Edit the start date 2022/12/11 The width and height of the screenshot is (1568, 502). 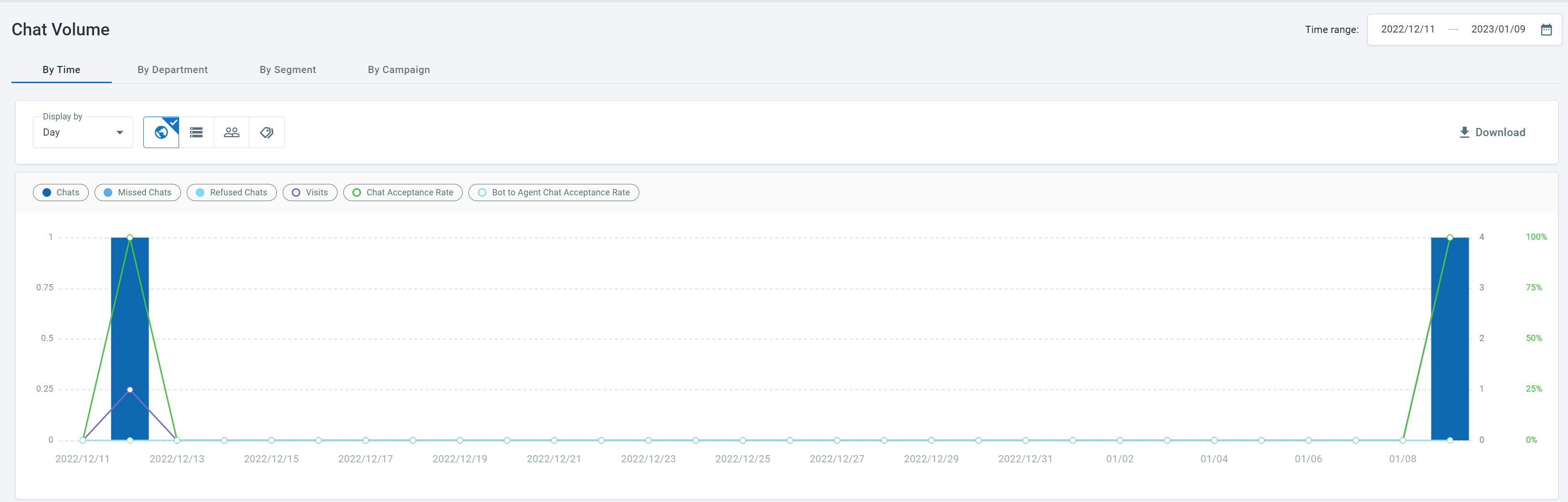click(x=1407, y=29)
